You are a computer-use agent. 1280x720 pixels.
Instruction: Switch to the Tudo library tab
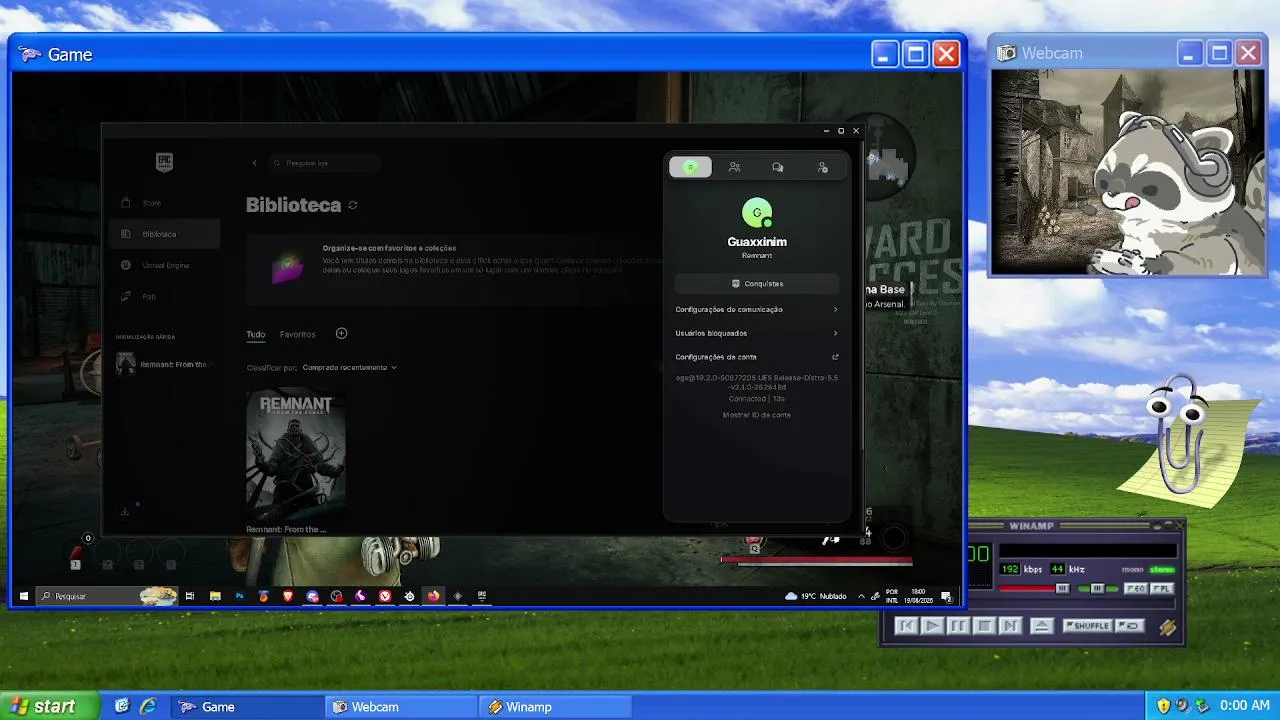click(256, 334)
